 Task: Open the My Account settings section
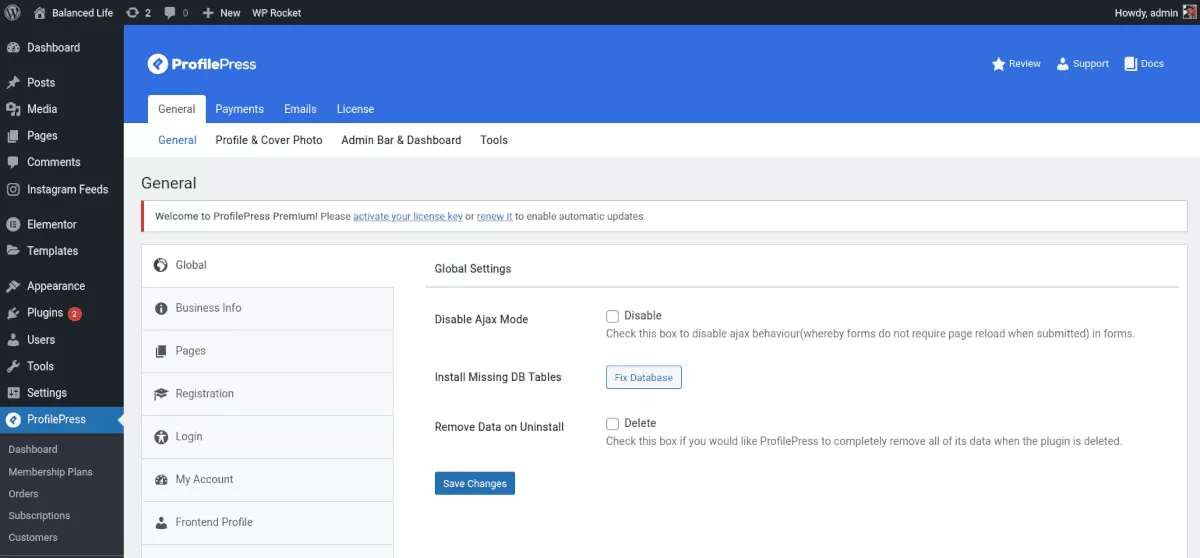click(x=267, y=480)
